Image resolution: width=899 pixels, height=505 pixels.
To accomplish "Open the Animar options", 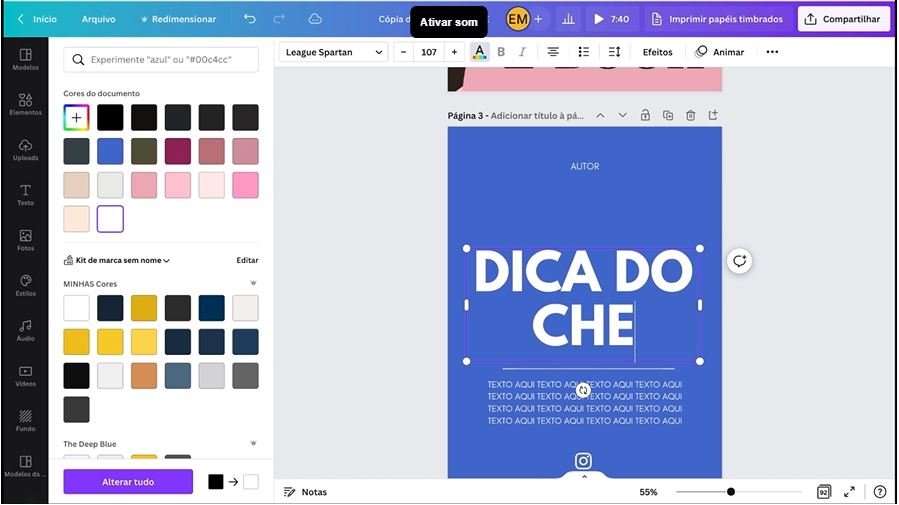I will [x=720, y=52].
